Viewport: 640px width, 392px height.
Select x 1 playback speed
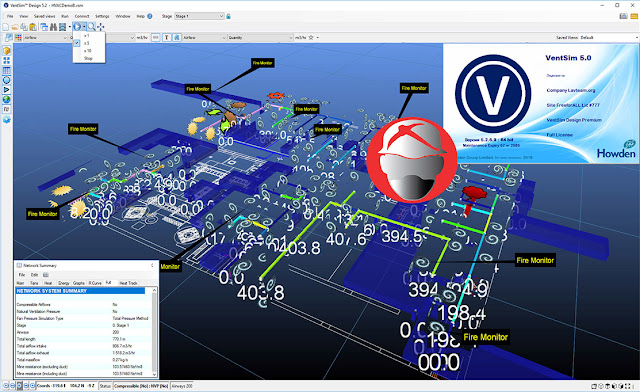89,36
